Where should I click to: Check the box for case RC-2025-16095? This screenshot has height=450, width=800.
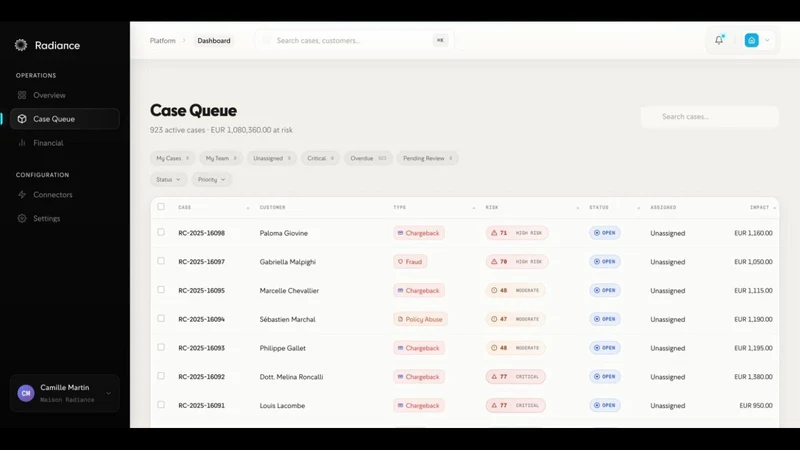161,289
